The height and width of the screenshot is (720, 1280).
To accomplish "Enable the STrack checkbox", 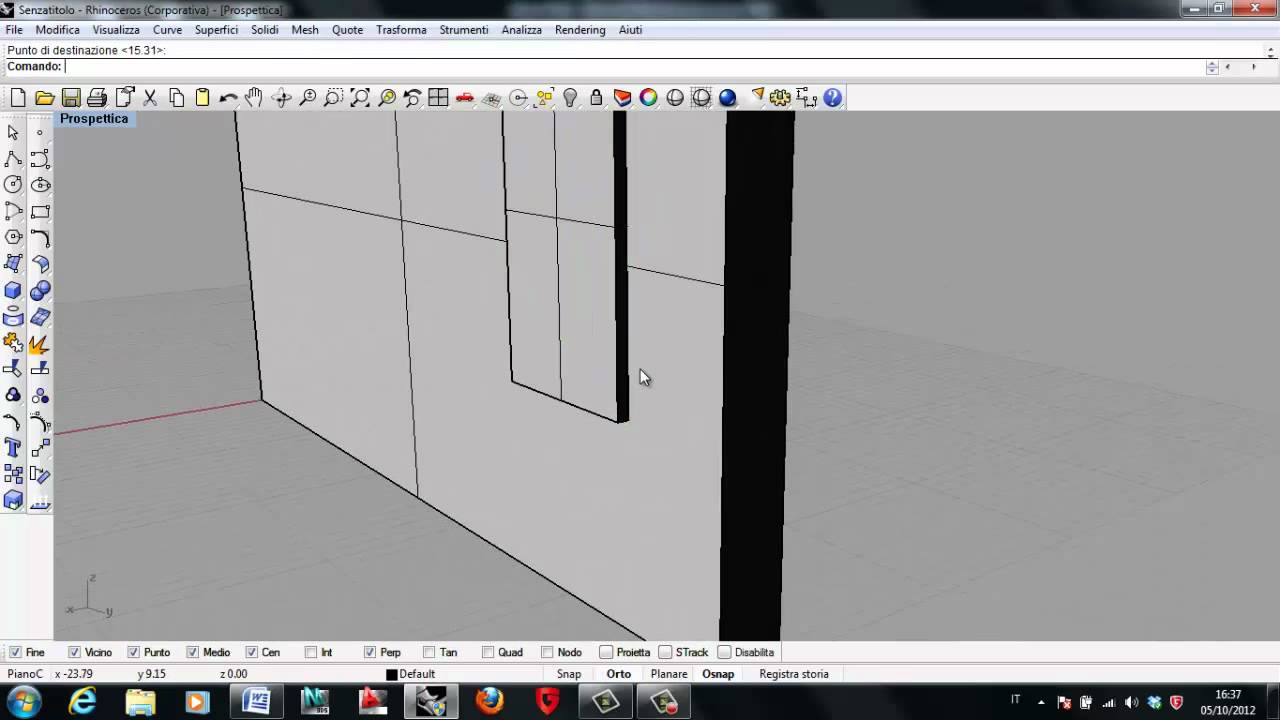I will [664, 652].
